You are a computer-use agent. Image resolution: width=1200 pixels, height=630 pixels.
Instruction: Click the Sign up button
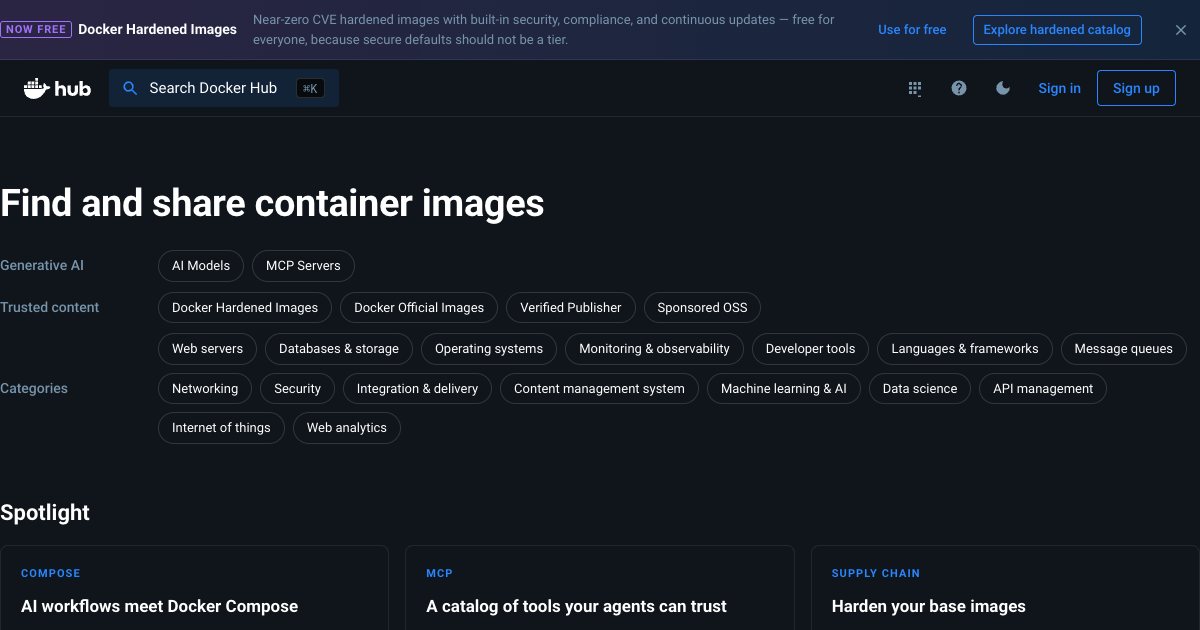pyautogui.click(x=1136, y=88)
